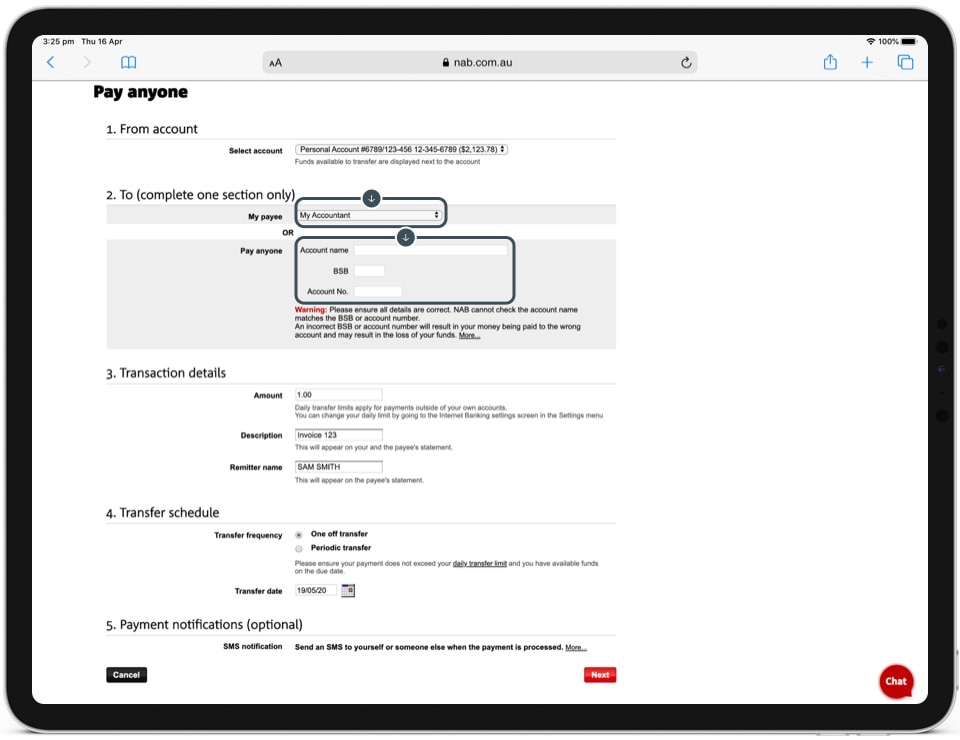Image resolution: width=960 pixels, height=740 pixels.
Task: Show all tabs overview icon
Action: (x=905, y=62)
